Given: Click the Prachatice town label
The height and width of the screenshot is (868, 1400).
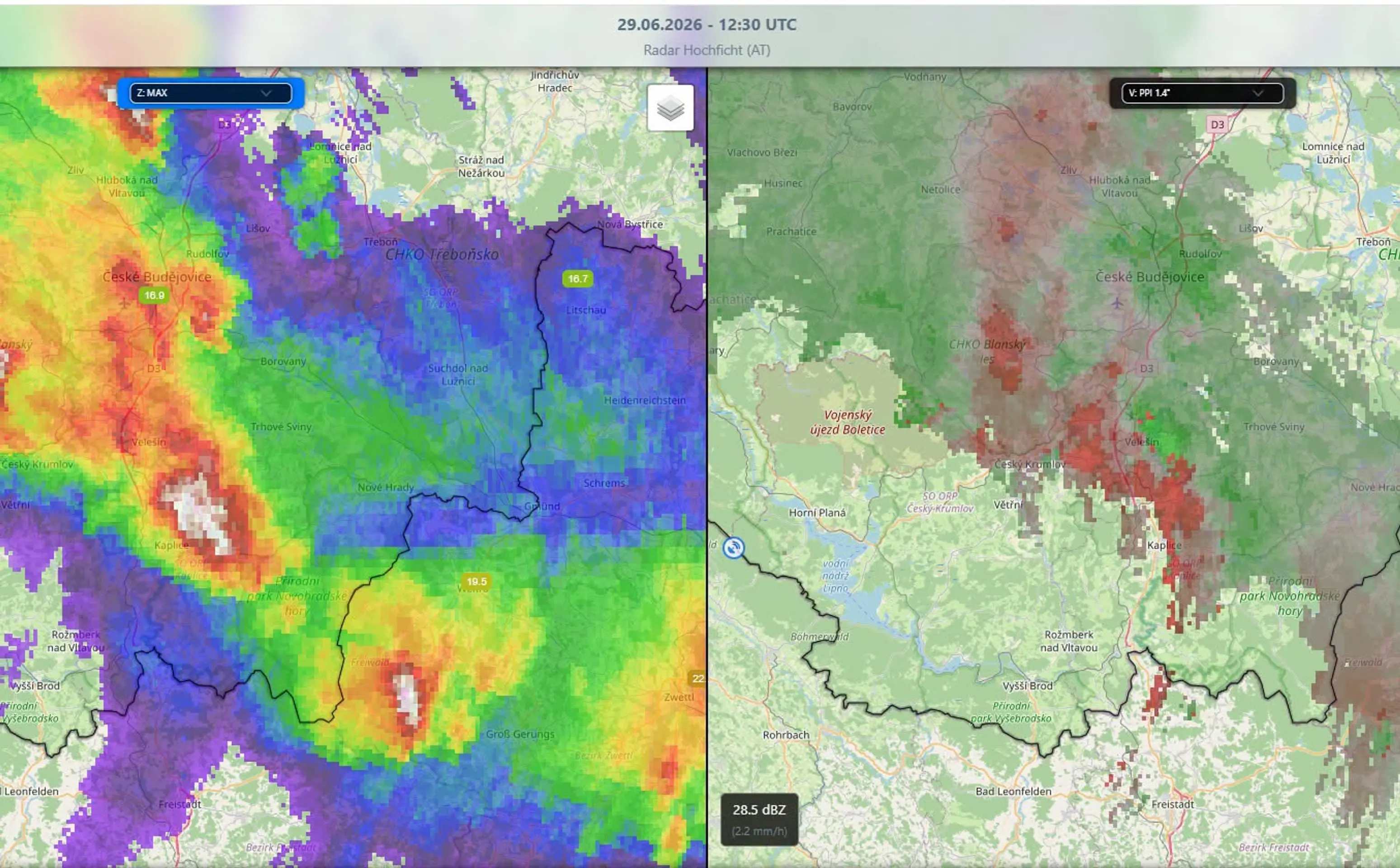Looking at the screenshot, I should pos(791,231).
